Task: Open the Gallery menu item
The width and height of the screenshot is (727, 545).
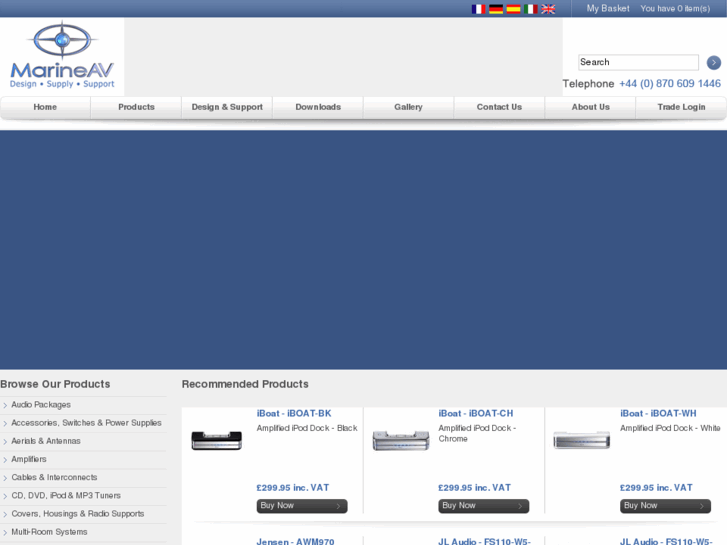Action: point(408,107)
